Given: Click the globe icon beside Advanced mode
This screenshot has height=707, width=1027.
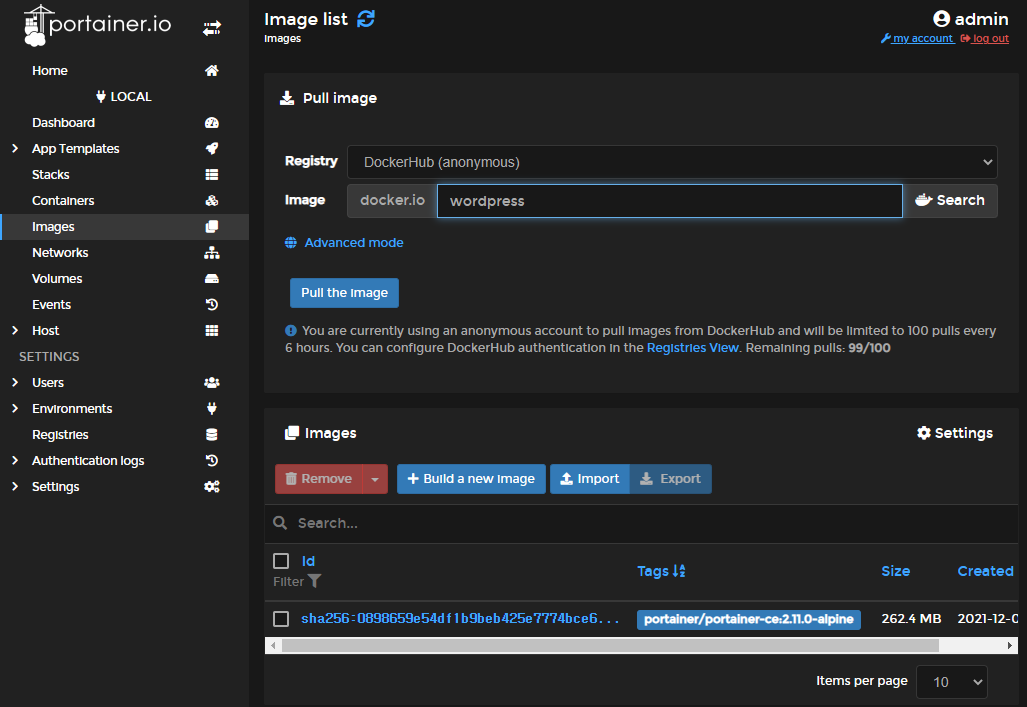Looking at the screenshot, I should [x=291, y=243].
